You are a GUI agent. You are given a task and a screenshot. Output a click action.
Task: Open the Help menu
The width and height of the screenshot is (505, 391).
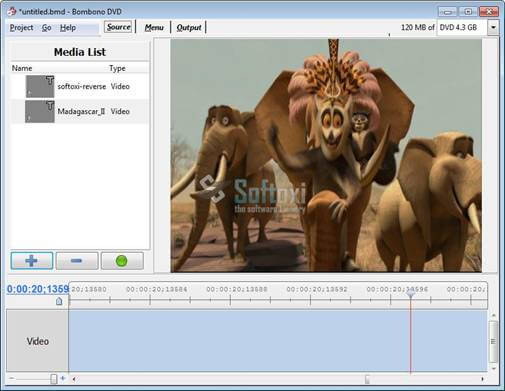68,28
